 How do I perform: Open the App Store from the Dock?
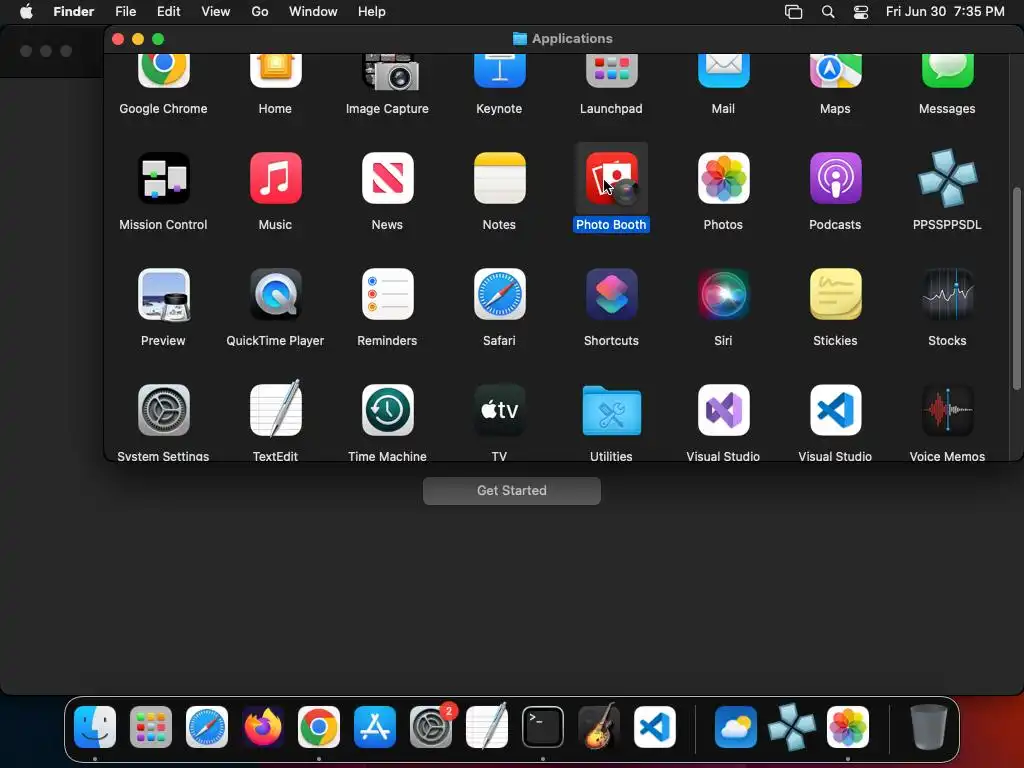tap(375, 727)
